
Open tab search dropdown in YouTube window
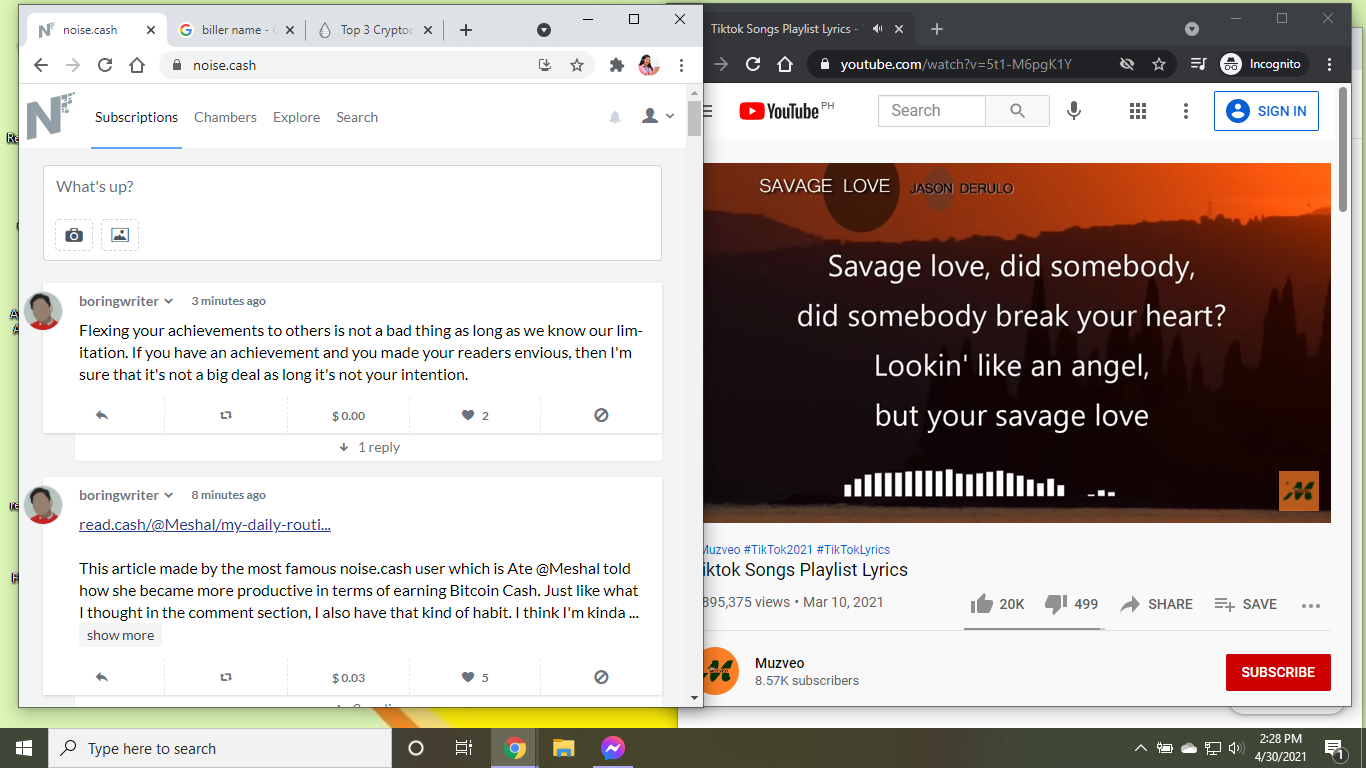click(x=1192, y=29)
